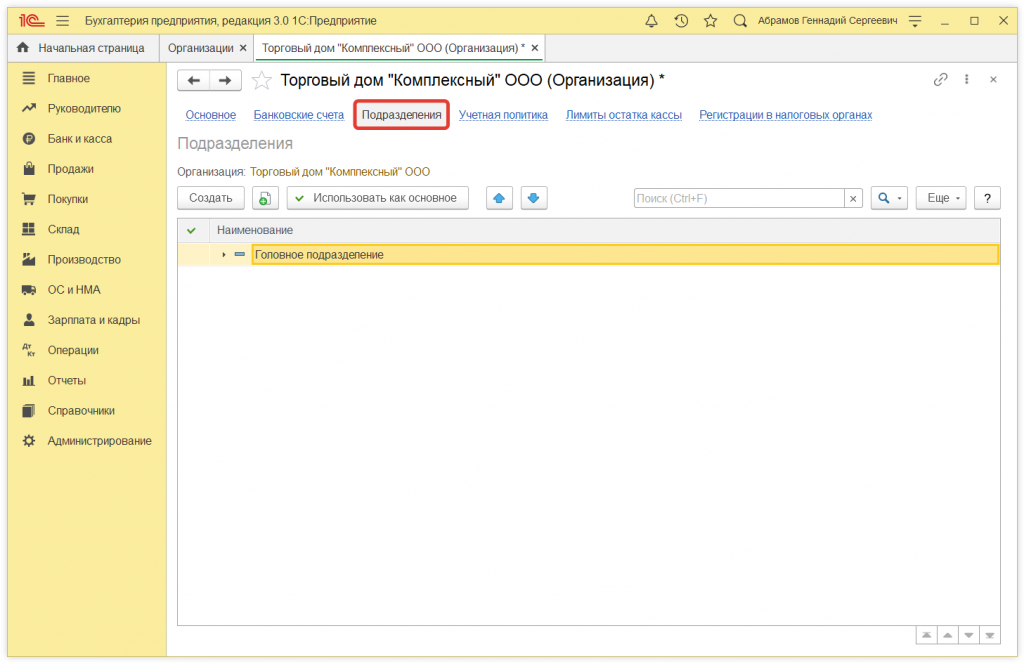Clear the search field with X
The width and height of the screenshot is (1024, 664).
coord(853,199)
